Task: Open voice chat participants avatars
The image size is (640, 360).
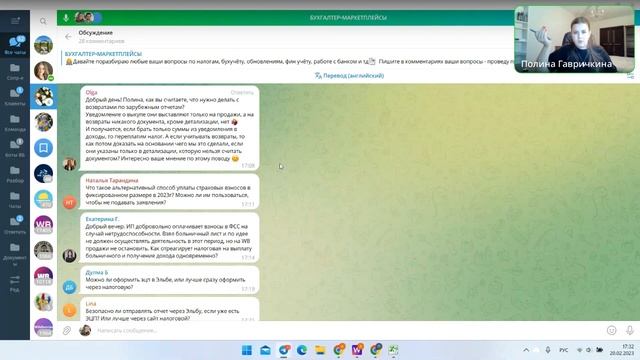Action: 88,18
